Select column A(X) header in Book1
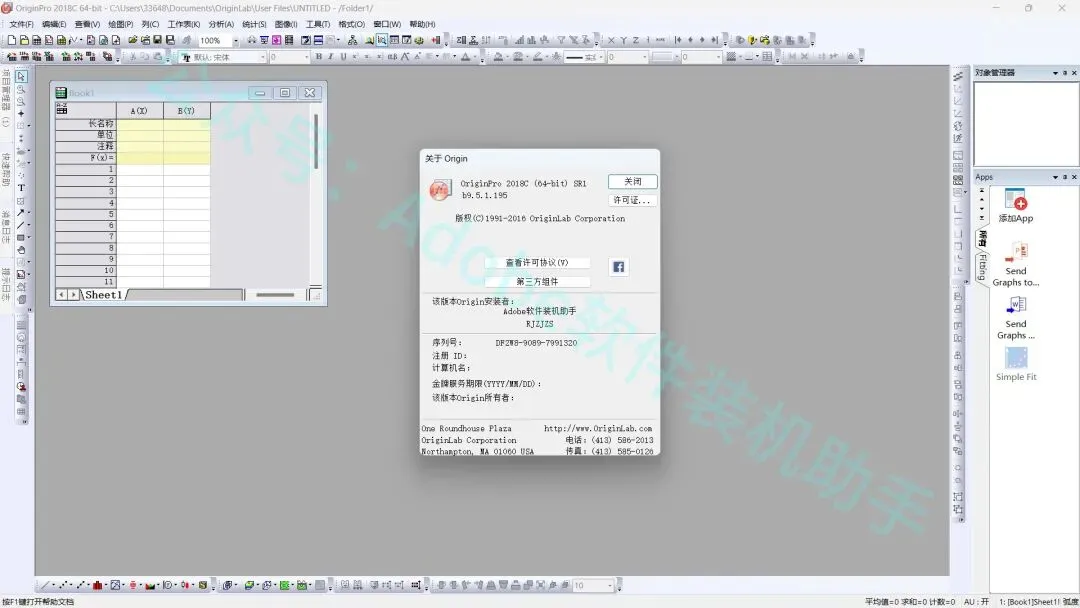 [x=139, y=110]
